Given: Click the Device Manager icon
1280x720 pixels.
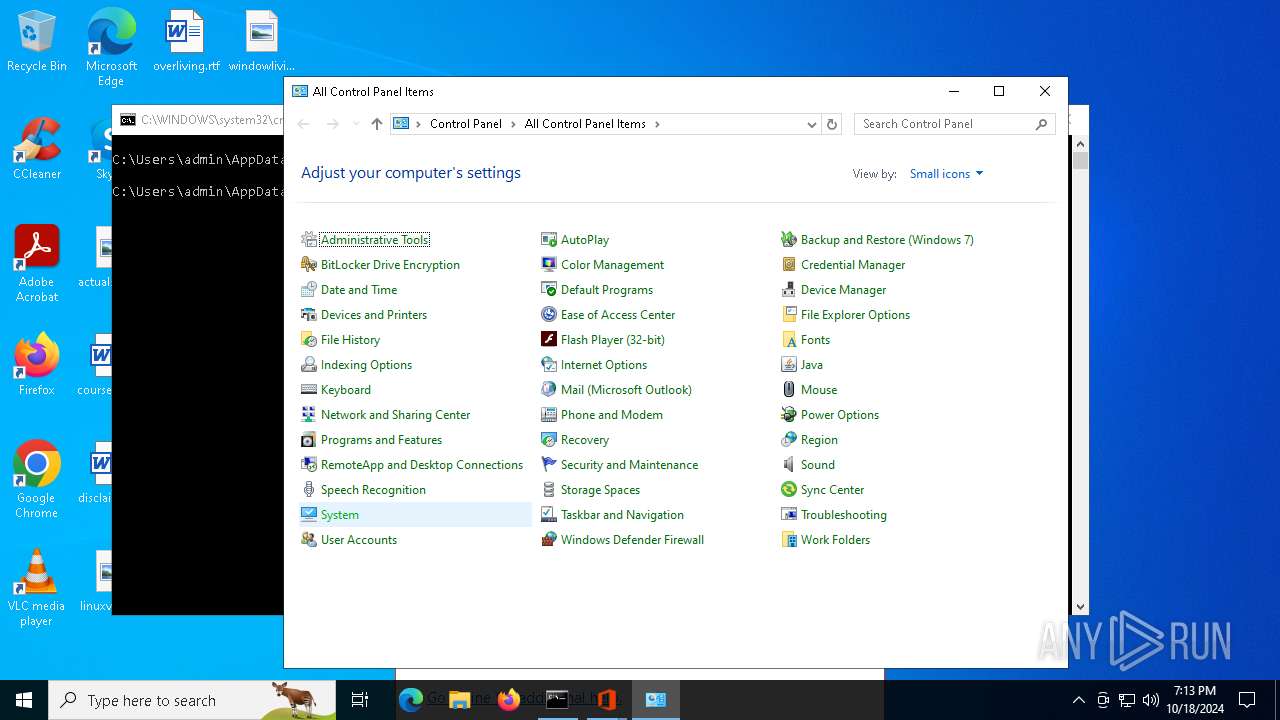Looking at the screenshot, I should 789,290.
